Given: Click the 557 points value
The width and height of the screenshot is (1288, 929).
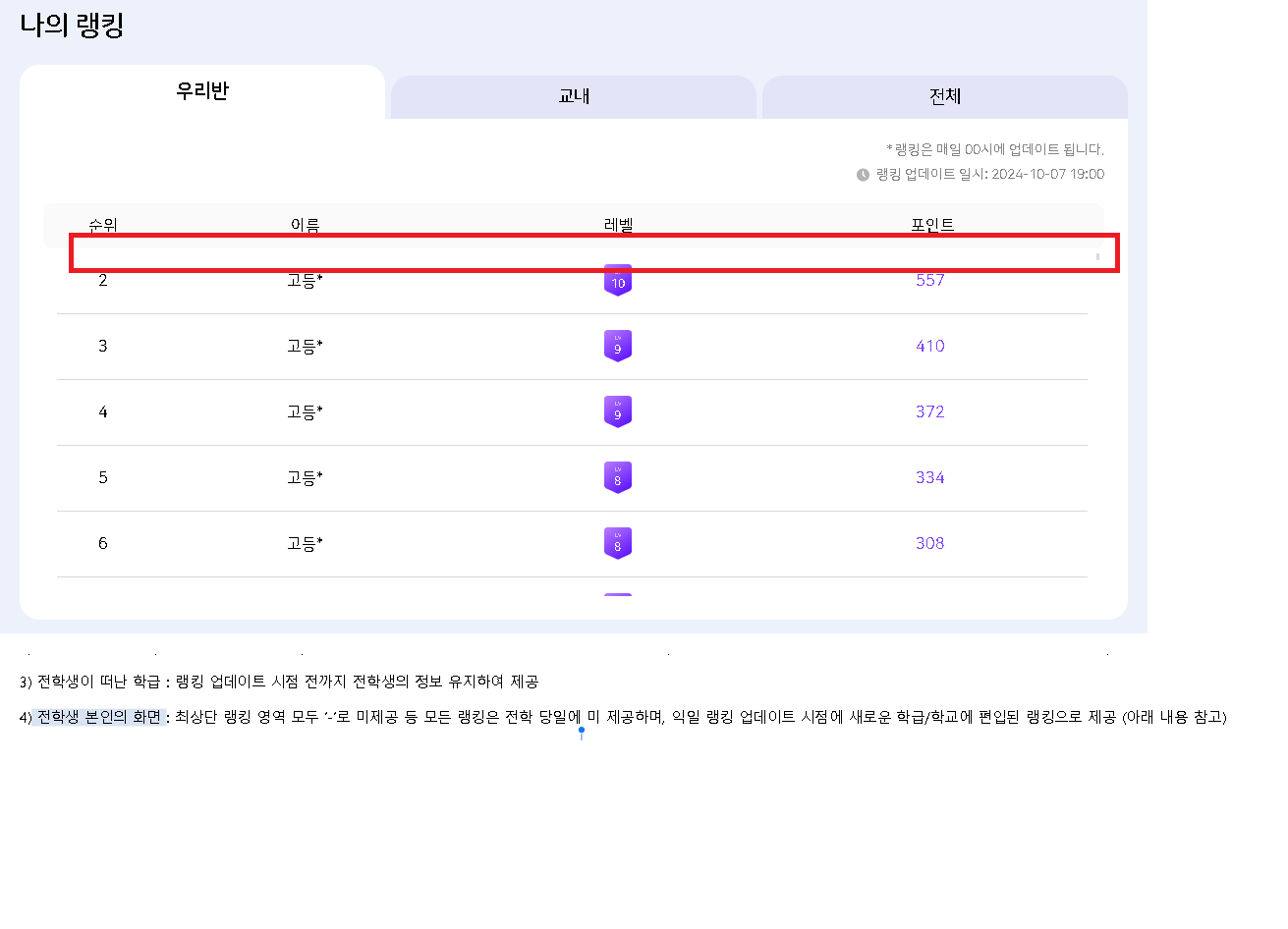Looking at the screenshot, I should click(x=929, y=281).
